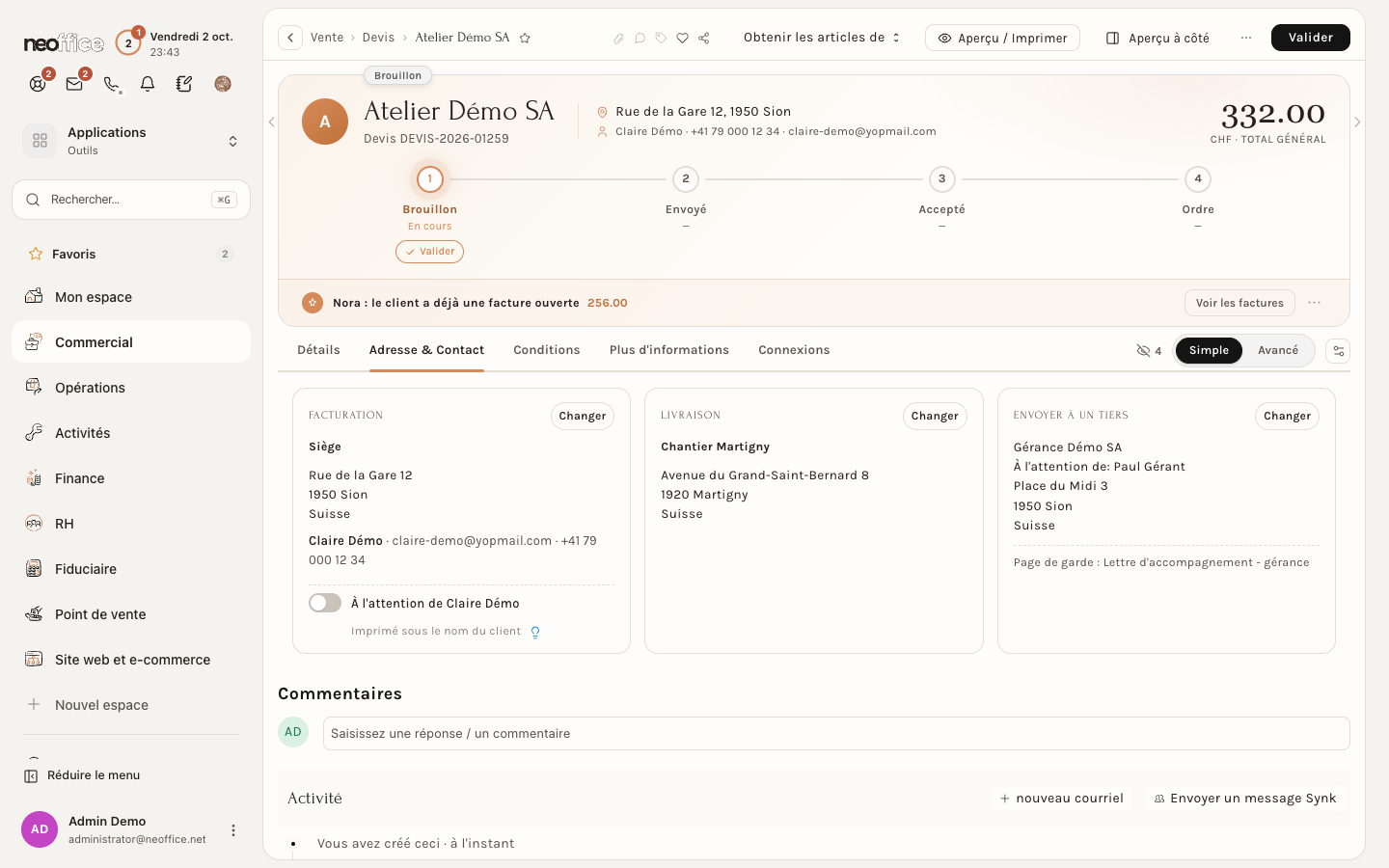
Task: Switch to the Conditions tab
Action: 546,350
